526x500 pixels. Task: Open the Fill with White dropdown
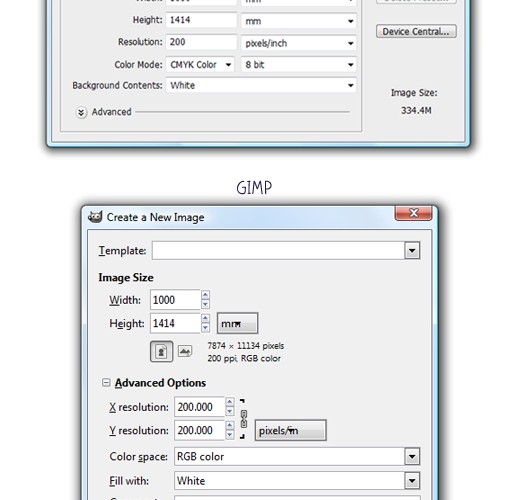pyautogui.click(x=297, y=481)
